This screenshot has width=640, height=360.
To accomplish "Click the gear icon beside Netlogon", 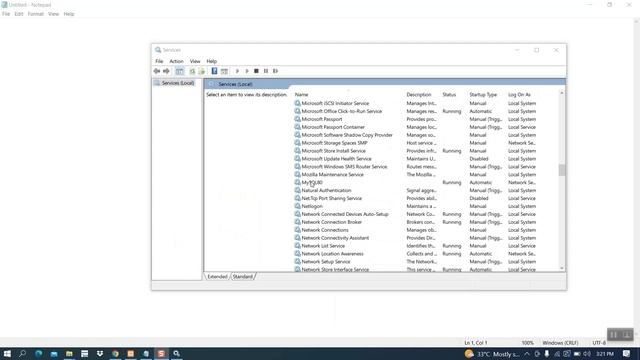I will [297, 206].
